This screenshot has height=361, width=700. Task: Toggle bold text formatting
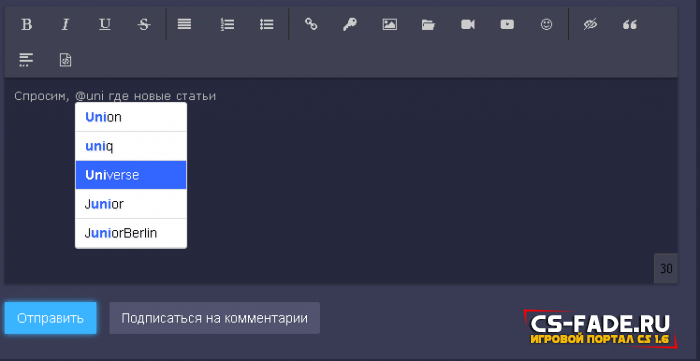(26, 25)
